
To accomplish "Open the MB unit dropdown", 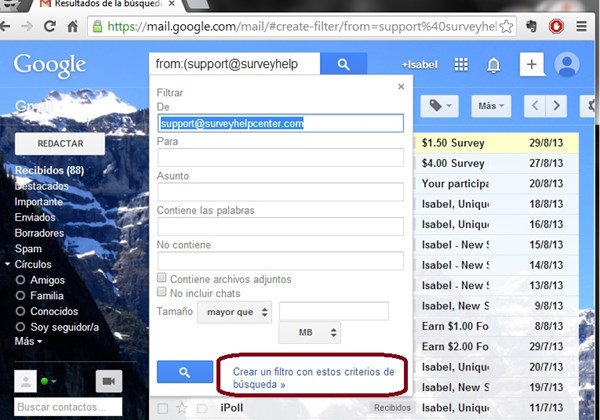I will pos(310,332).
